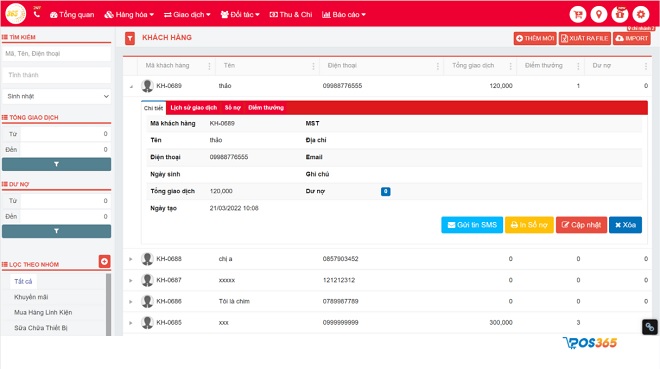Open the settings gear icon
The height and width of the screenshot is (369, 660).
641,14
